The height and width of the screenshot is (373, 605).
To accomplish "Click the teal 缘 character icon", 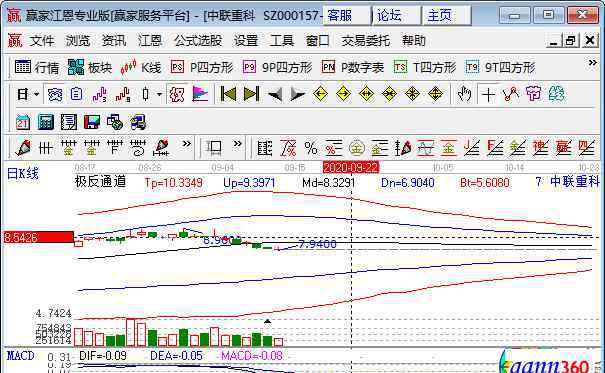I will [556, 94].
